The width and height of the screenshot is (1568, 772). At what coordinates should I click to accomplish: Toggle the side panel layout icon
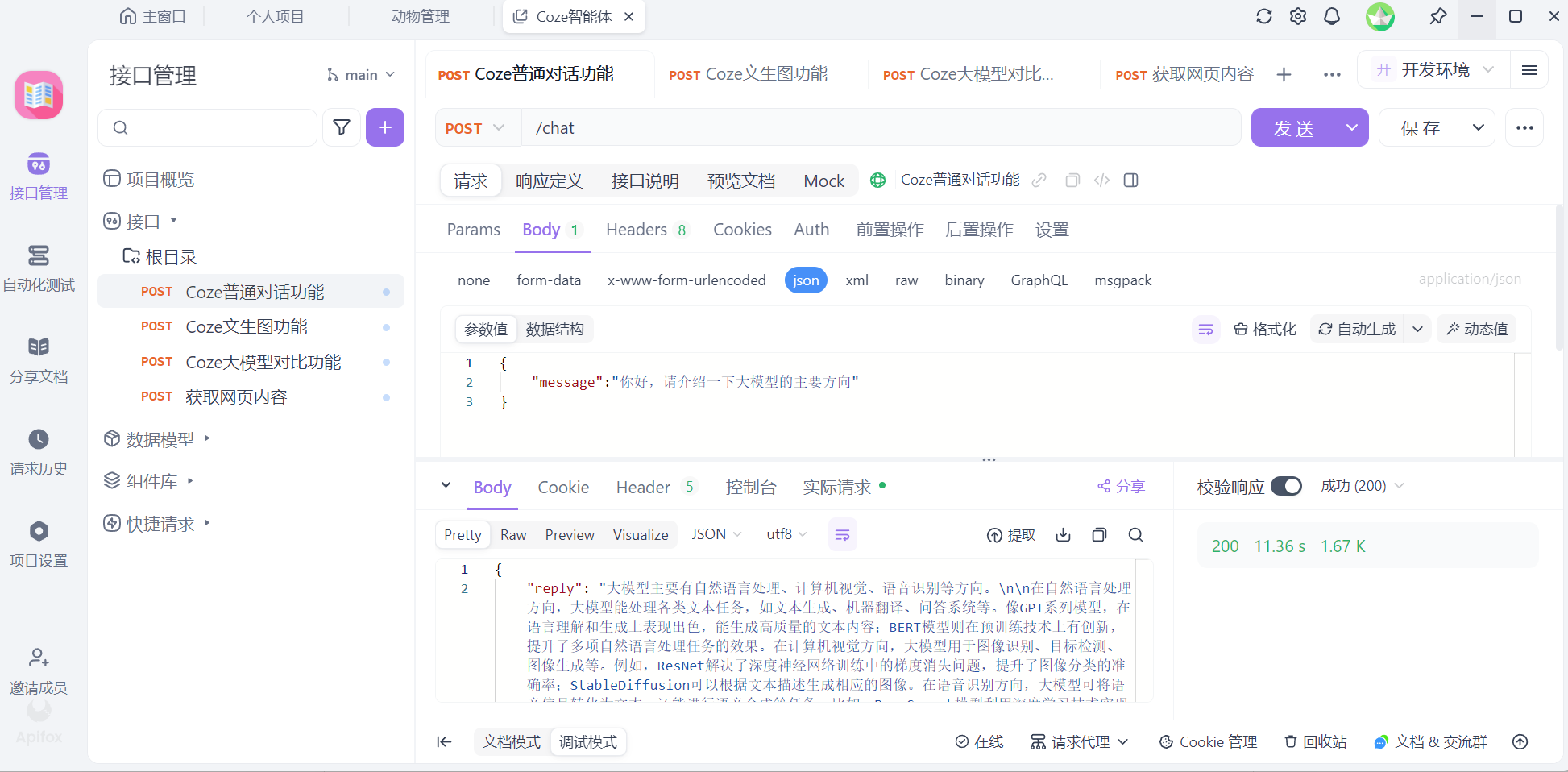point(1131,181)
